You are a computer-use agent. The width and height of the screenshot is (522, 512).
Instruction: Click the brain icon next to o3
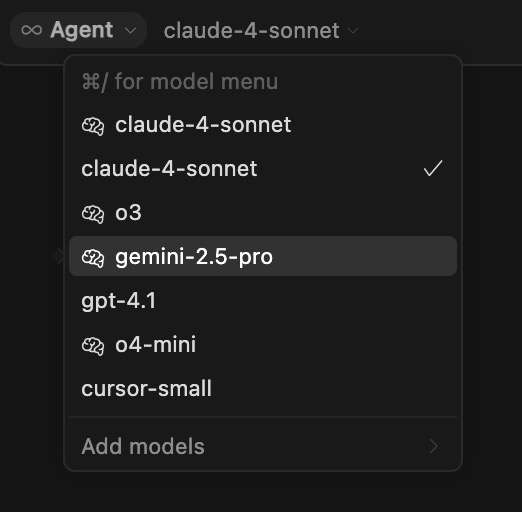click(93, 214)
